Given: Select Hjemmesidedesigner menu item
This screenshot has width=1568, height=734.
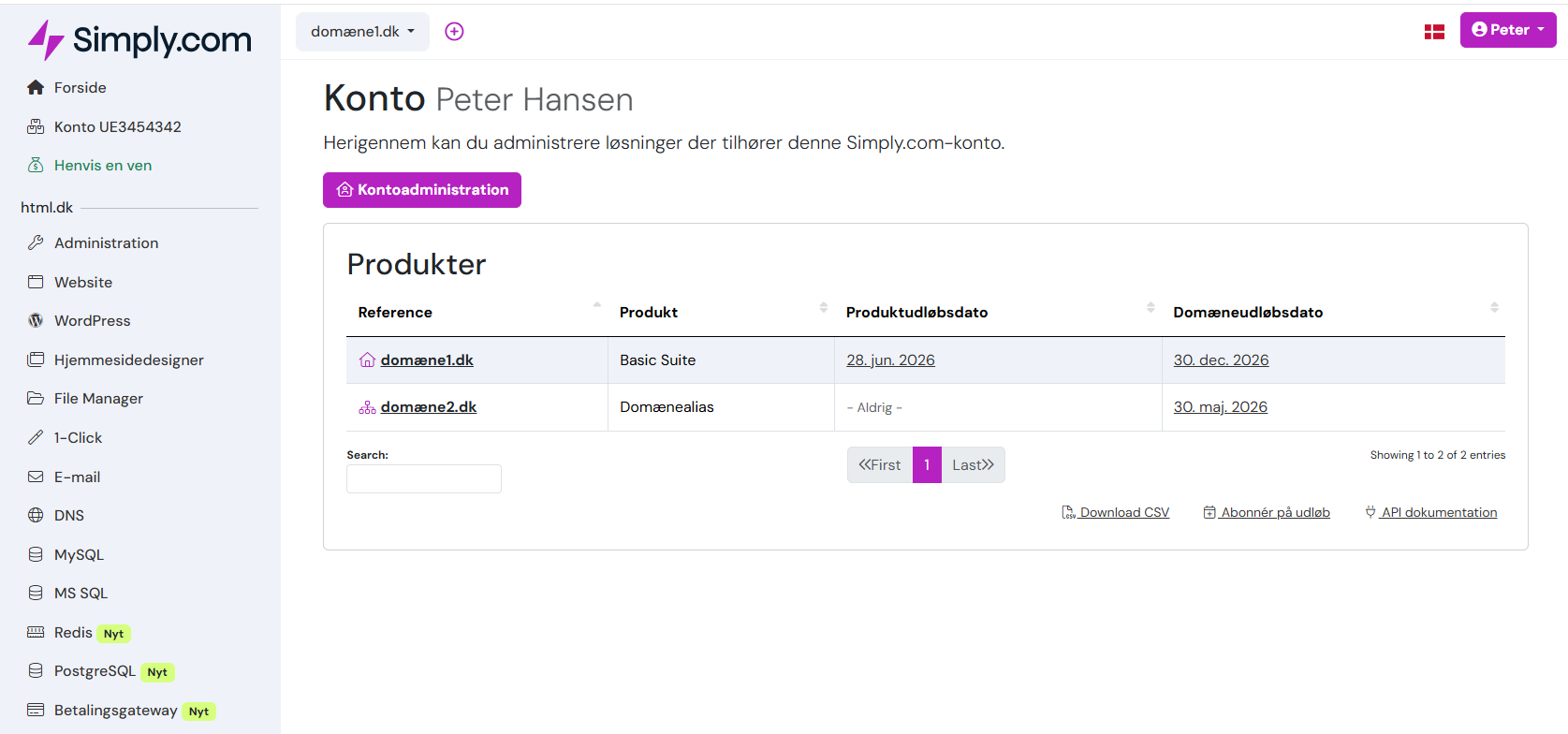Looking at the screenshot, I should click(x=128, y=360).
